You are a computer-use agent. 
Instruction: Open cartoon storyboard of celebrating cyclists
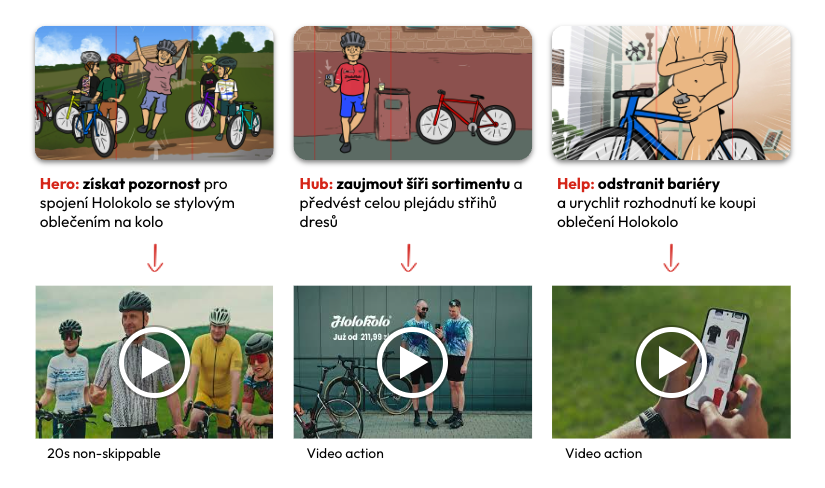[154, 93]
